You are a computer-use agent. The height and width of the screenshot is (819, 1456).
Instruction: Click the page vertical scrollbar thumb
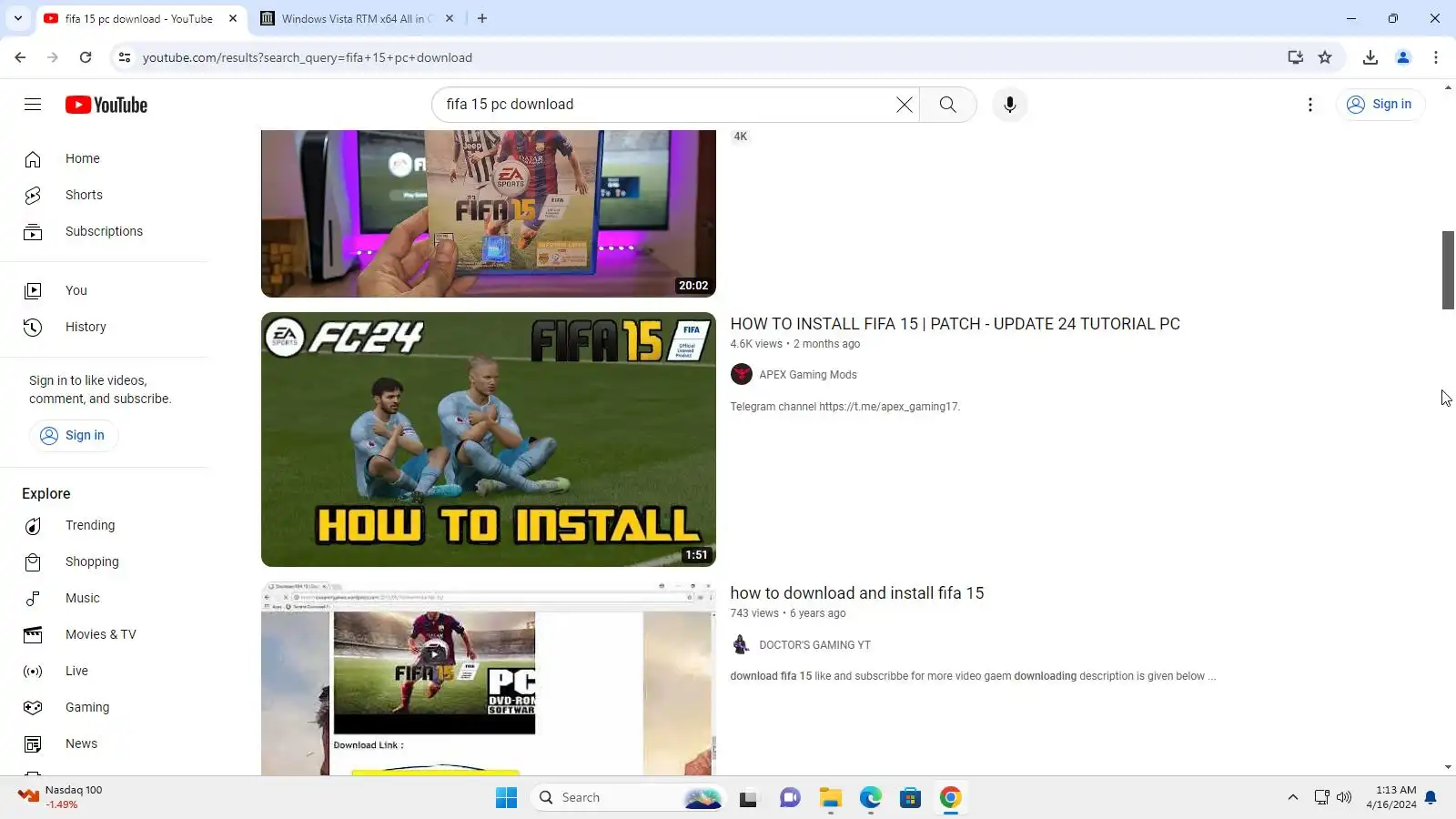tap(1448, 270)
